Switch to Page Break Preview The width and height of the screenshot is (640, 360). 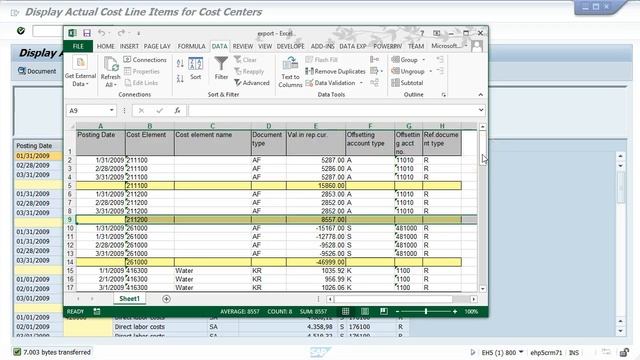pyautogui.click(x=384, y=311)
